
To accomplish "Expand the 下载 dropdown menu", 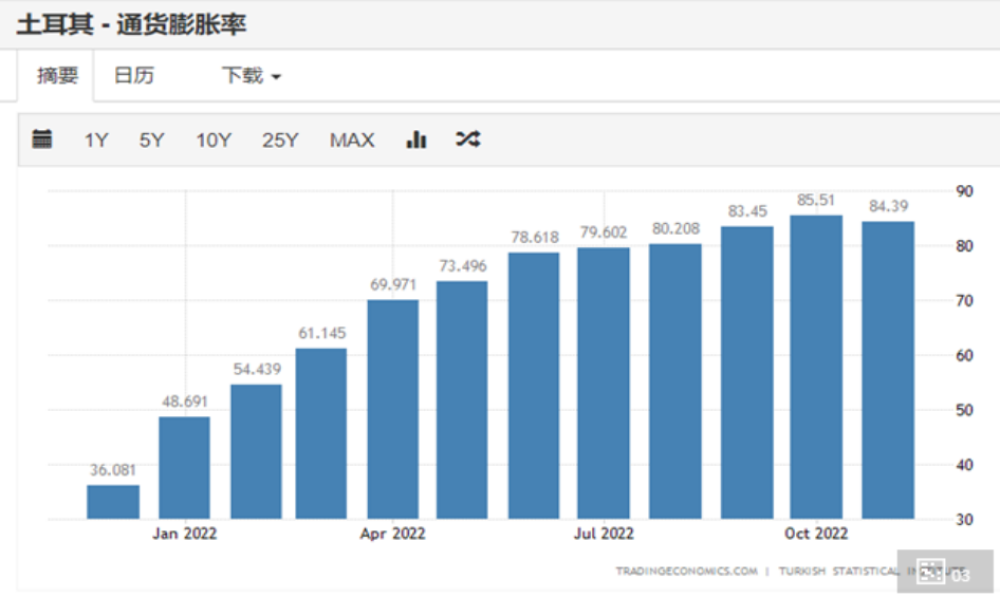I will tap(251, 76).
